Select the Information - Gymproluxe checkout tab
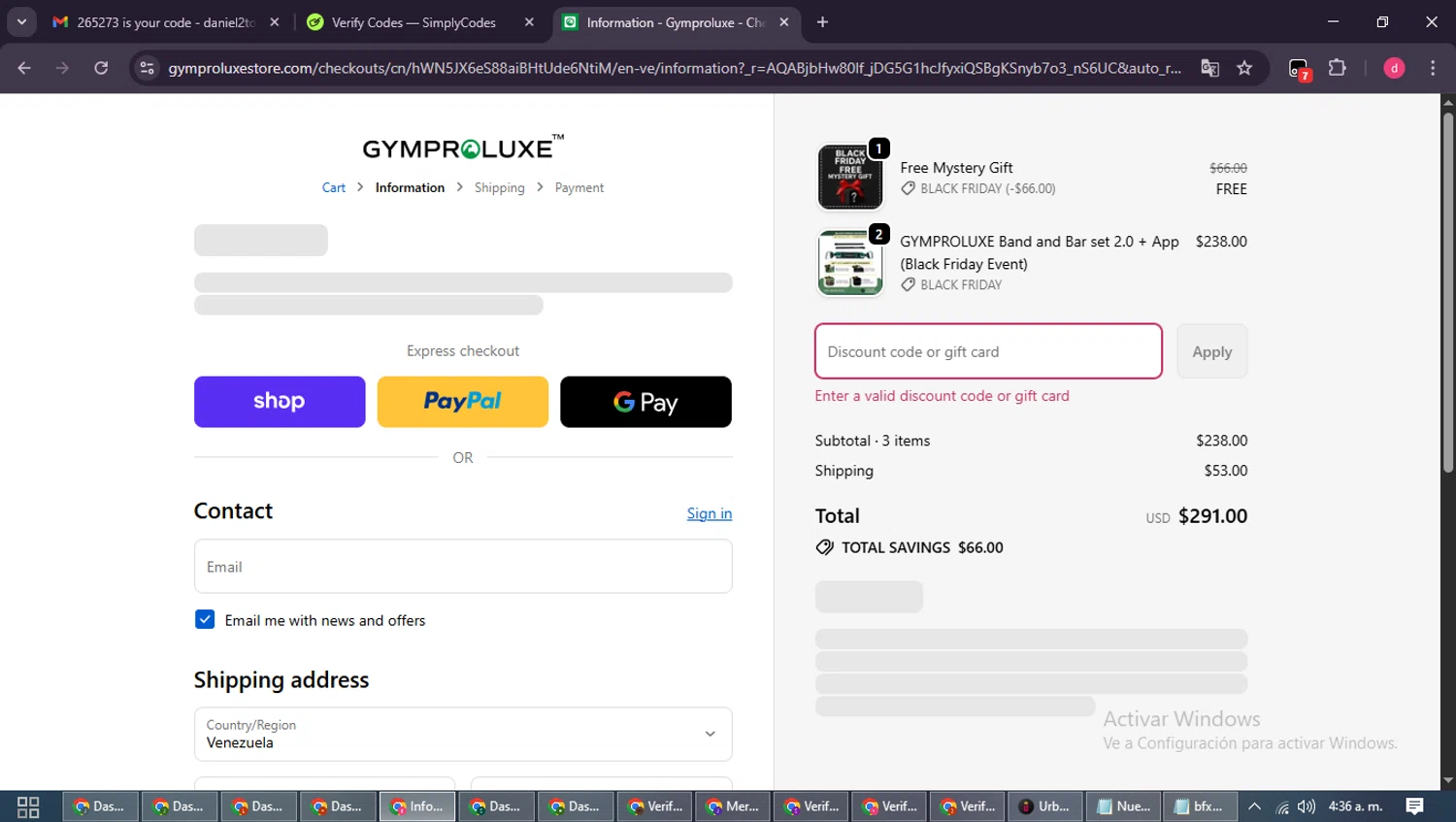1456x822 pixels. [677, 22]
